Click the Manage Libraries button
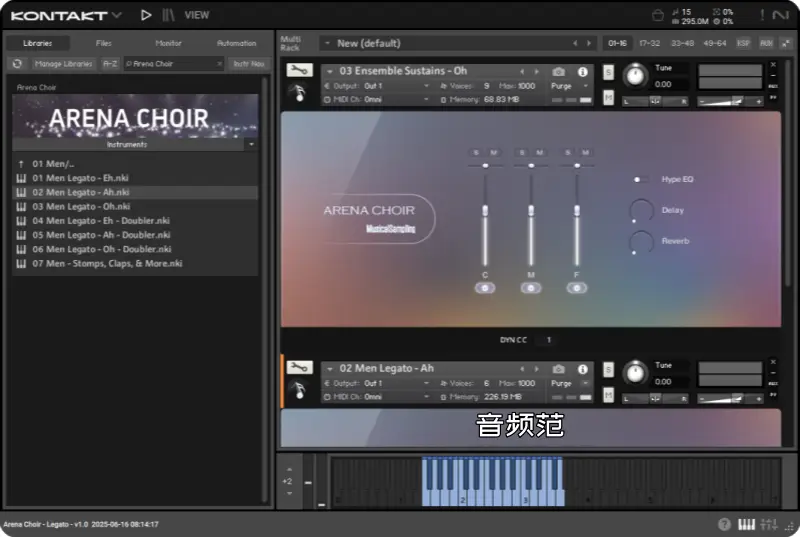The height and width of the screenshot is (537, 800). 64,64
